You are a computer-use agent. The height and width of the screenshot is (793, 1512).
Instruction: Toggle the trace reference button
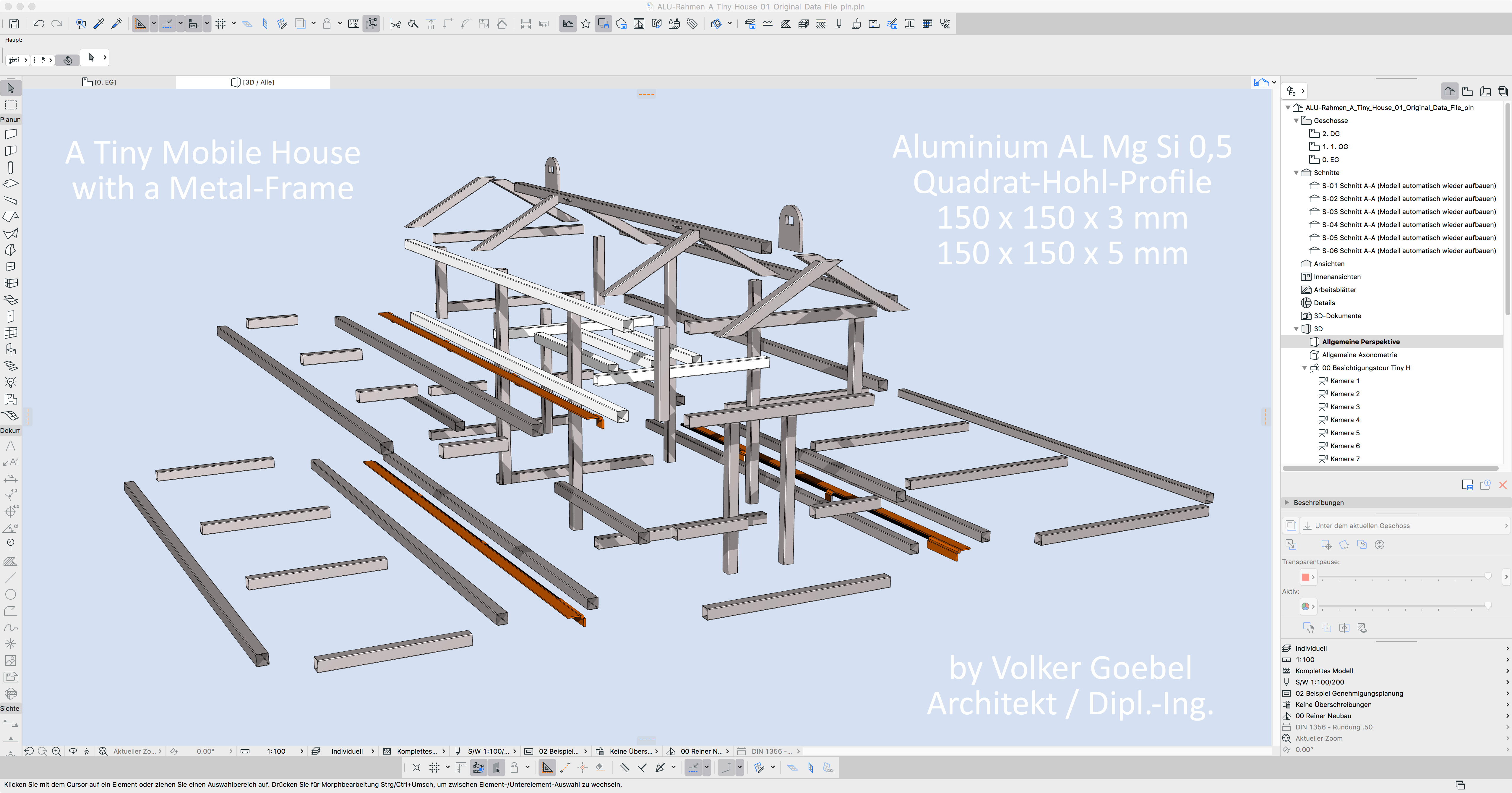300,23
